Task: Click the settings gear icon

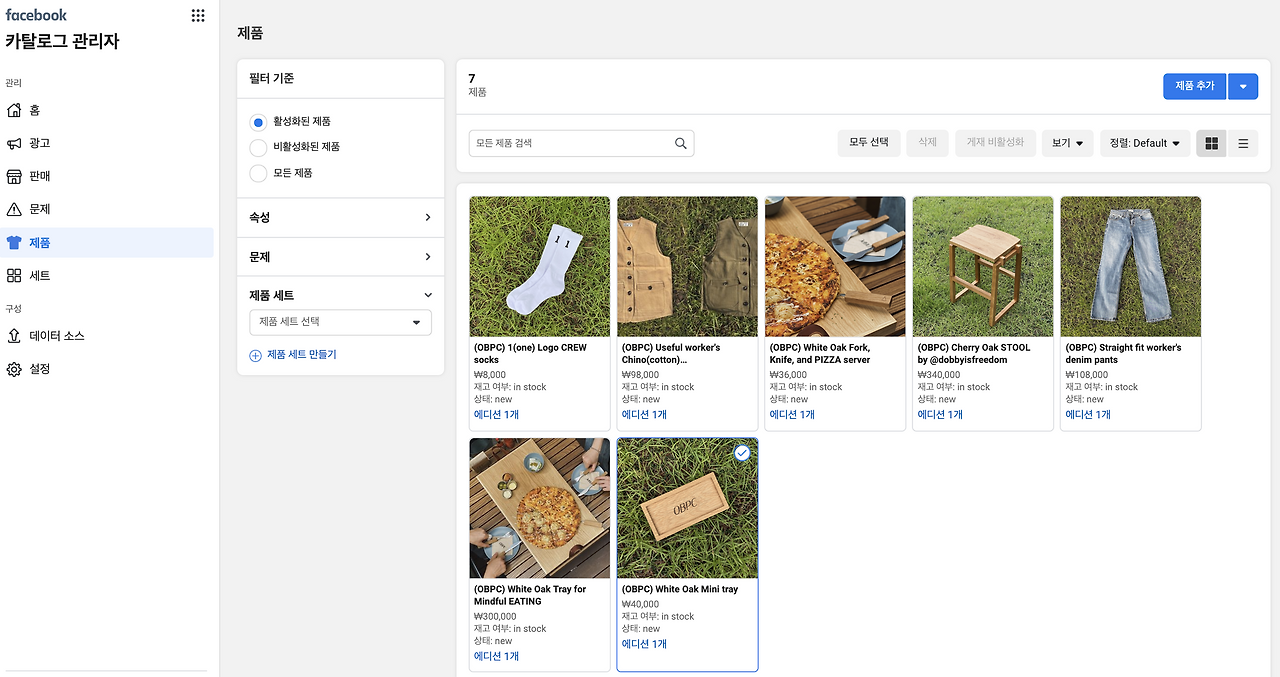Action: 14,369
